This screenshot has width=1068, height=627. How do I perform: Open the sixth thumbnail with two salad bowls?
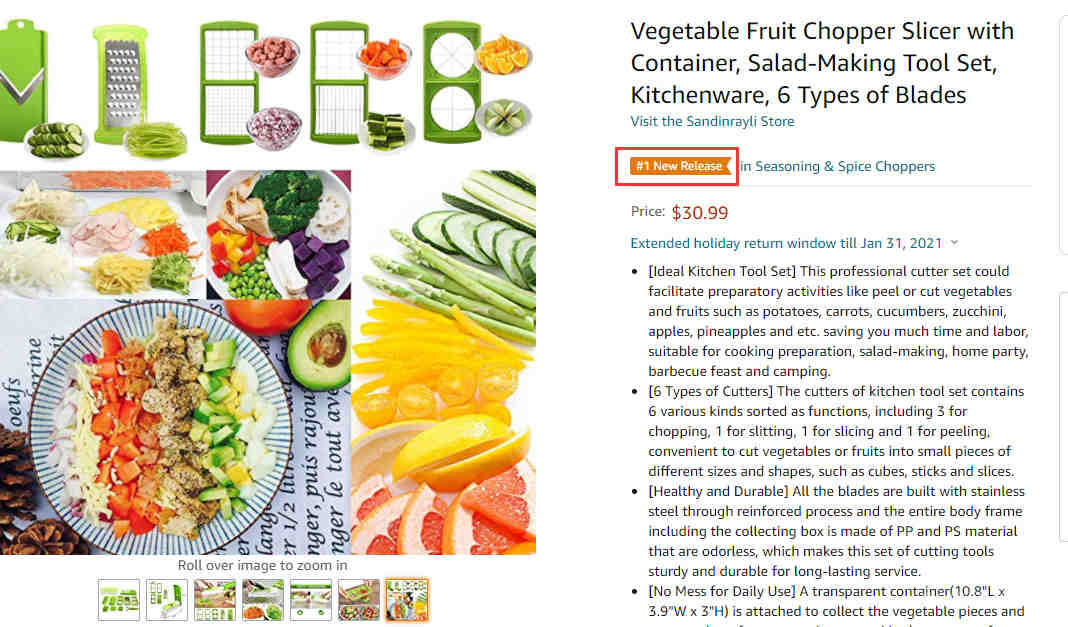[x=359, y=600]
